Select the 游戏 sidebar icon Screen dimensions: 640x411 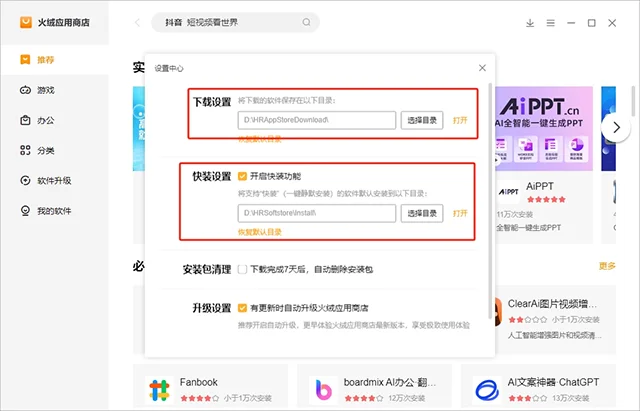point(25,90)
